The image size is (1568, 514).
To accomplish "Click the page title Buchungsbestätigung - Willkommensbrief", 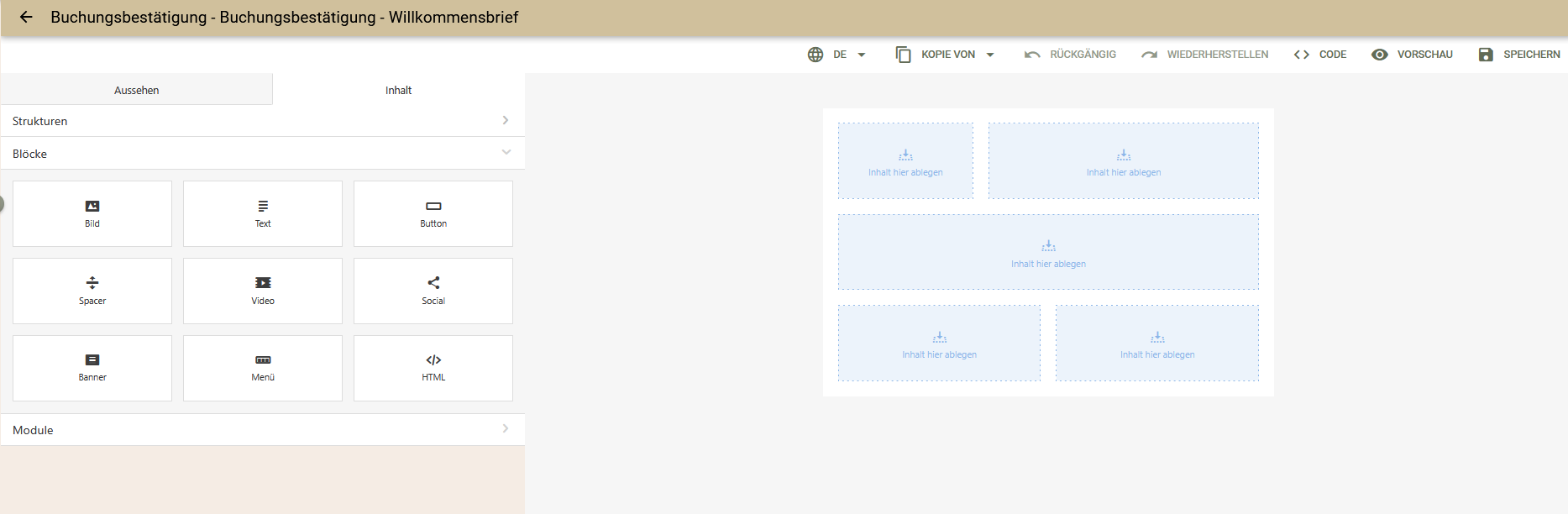I will tap(284, 17).
